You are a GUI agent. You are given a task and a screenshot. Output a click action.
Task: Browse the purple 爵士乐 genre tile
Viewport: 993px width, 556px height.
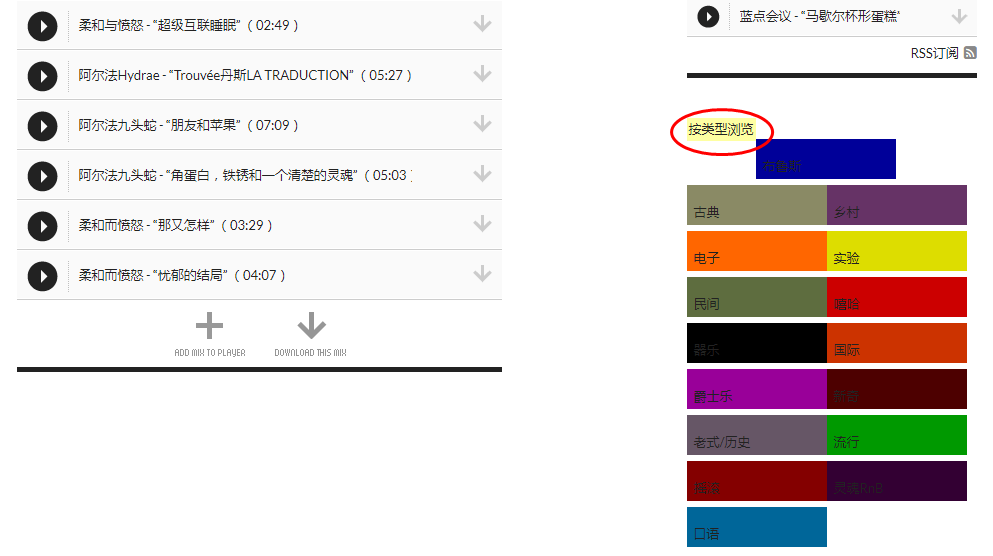tap(757, 389)
